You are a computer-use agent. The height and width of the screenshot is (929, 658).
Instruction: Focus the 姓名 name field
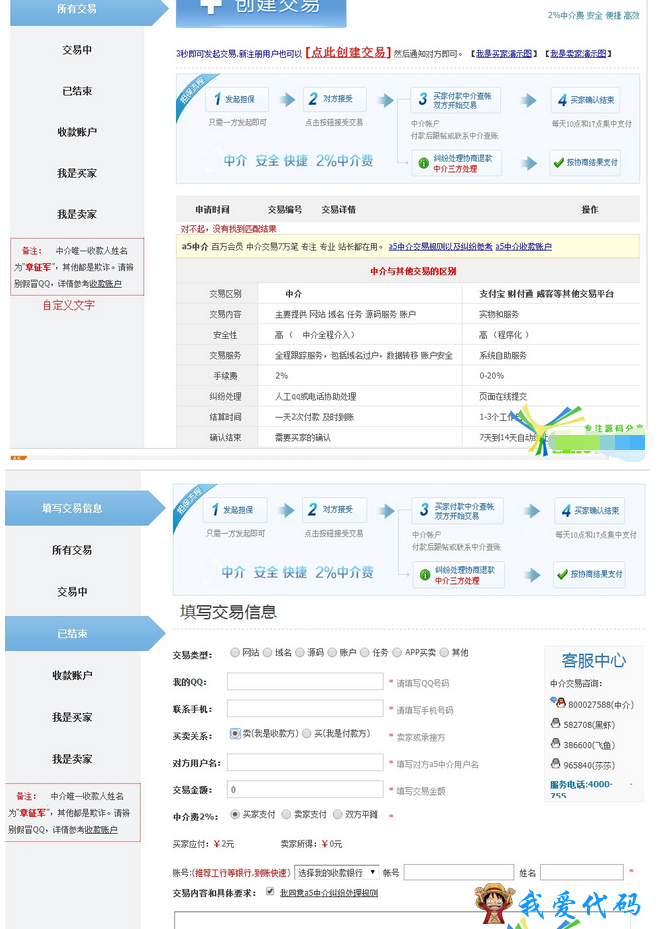click(582, 872)
